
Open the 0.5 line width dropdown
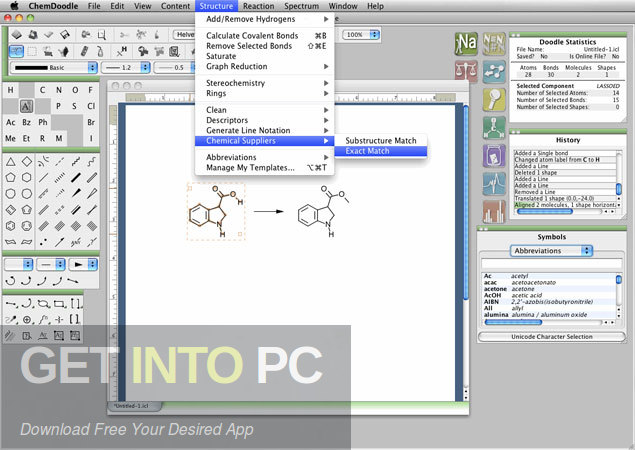175,67
